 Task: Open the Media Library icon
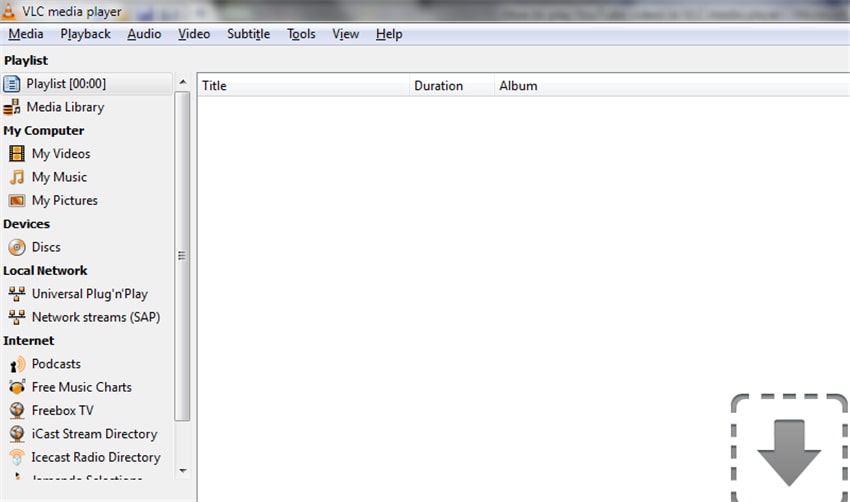point(11,107)
